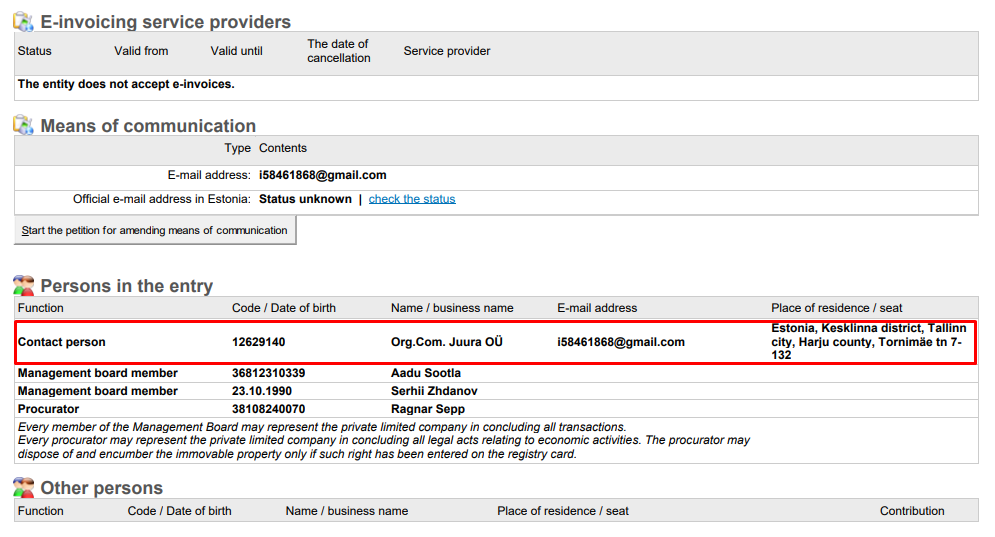Click Name / business name header in Persons table
This screenshot has height=537, width=995.
click(452, 308)
